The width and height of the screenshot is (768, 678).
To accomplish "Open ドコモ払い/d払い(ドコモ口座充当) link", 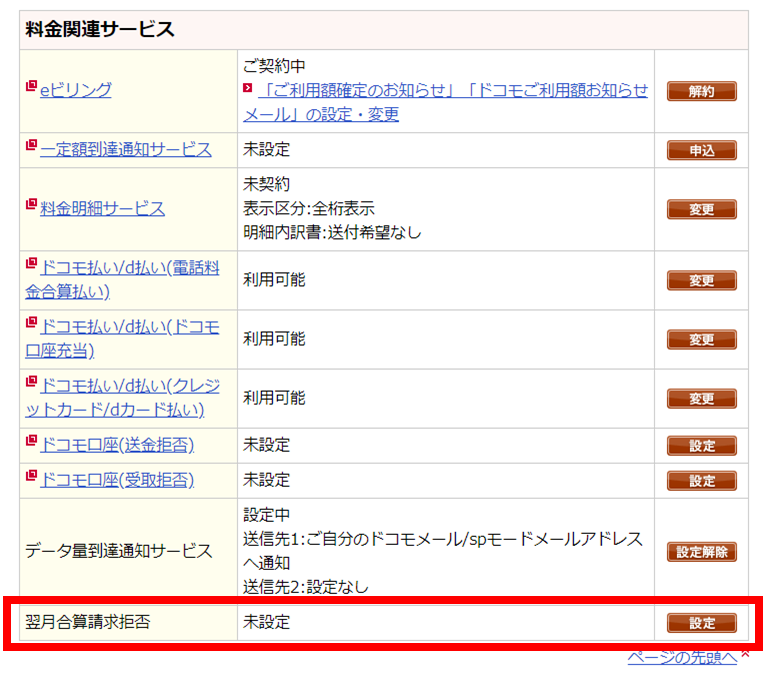I will 122,339.
